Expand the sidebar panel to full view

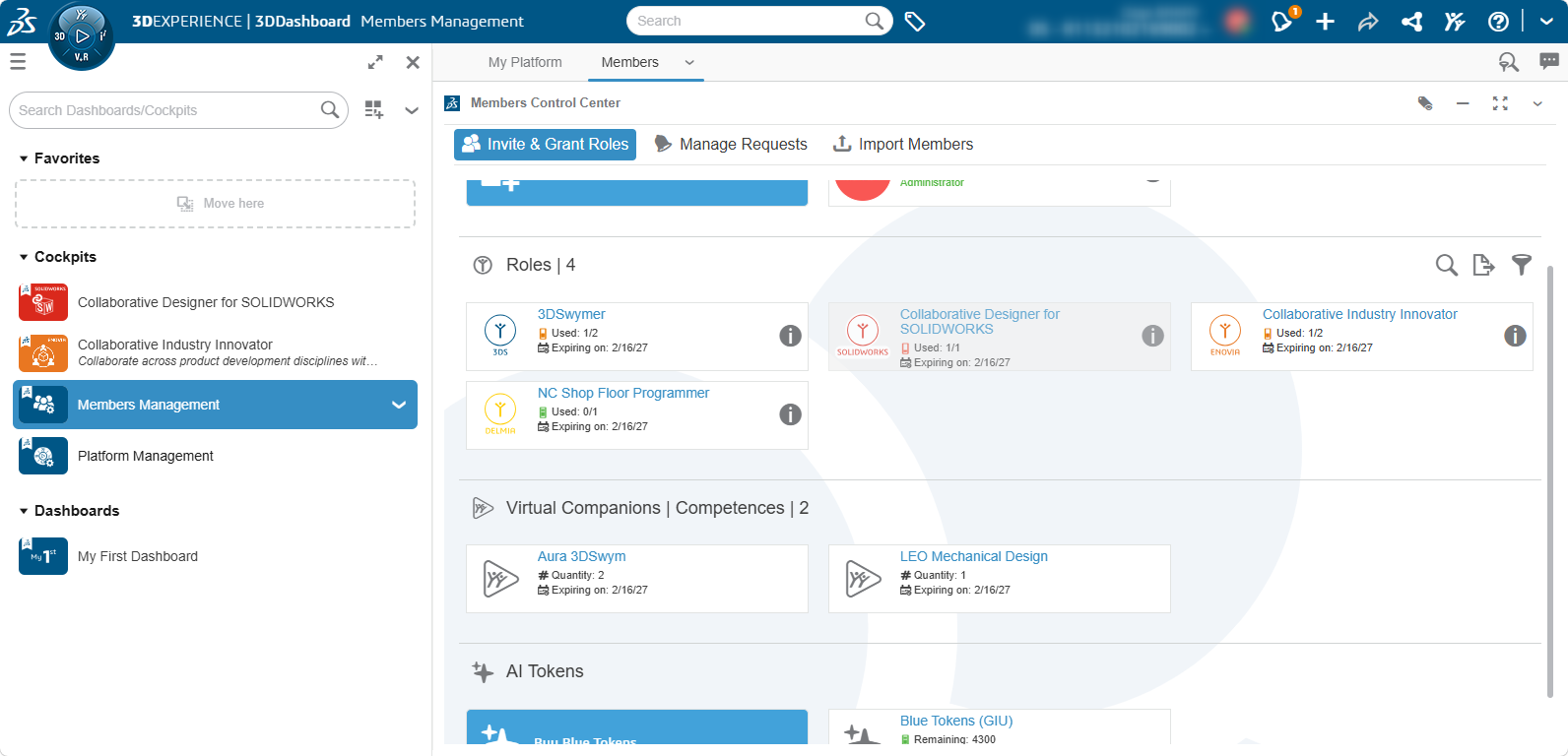pos(375,62)
